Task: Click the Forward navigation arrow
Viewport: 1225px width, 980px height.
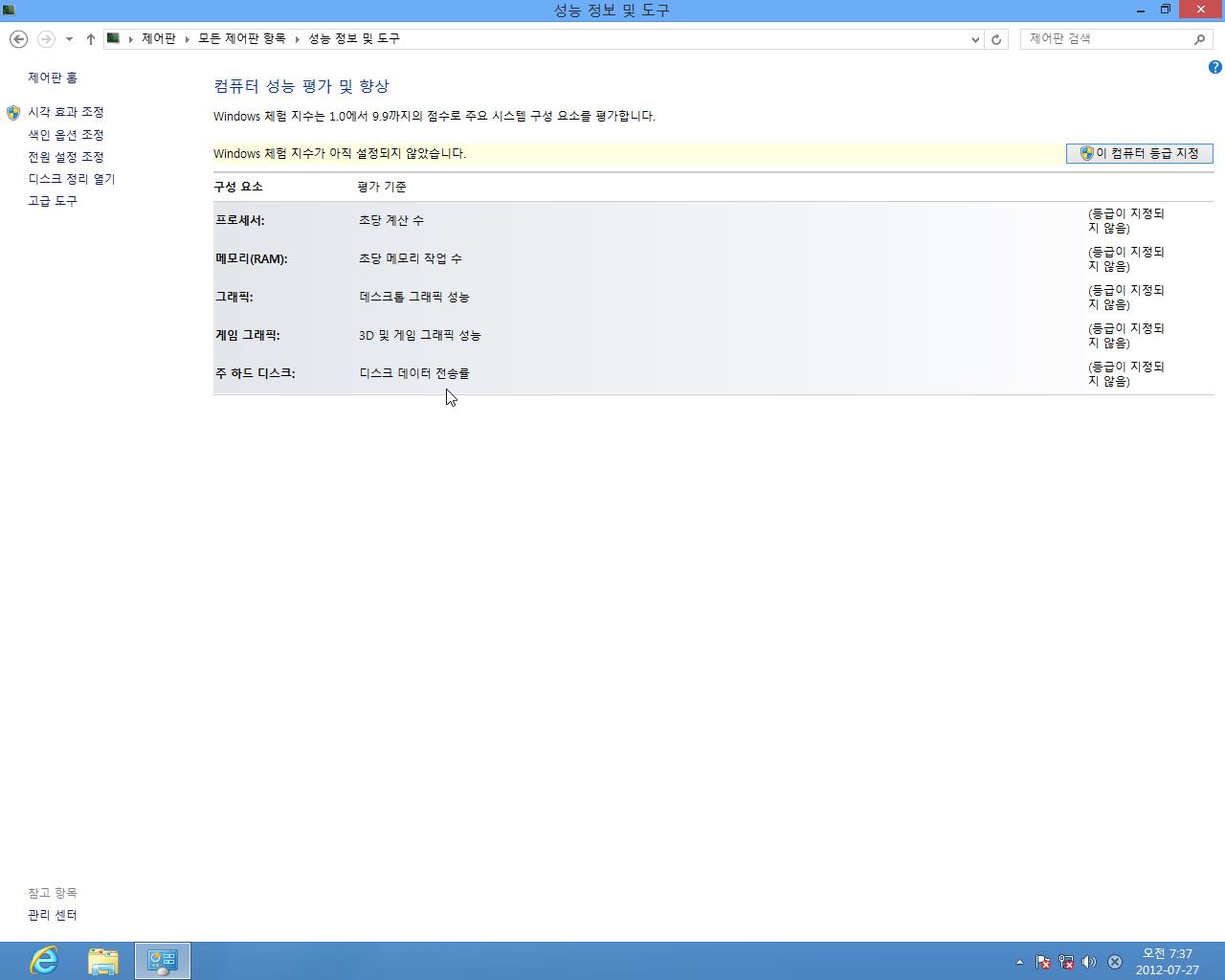Action: pos(45,39)
